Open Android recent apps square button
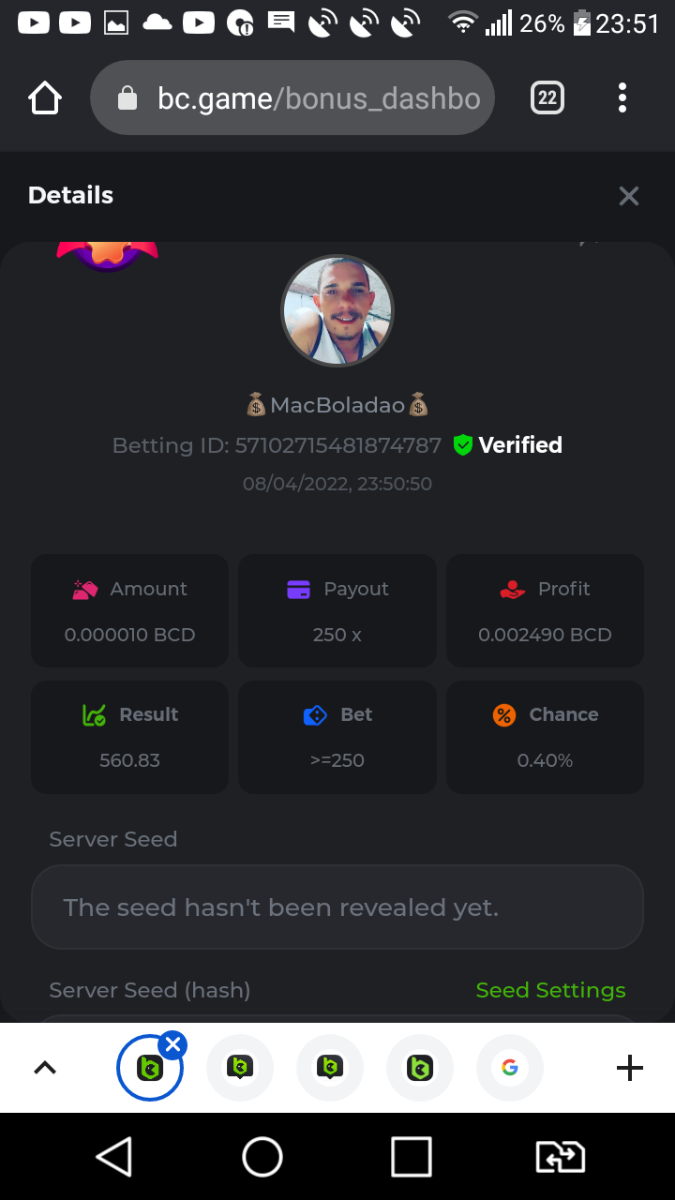This screenshot has width=675, height=1200. (411, 1157)
